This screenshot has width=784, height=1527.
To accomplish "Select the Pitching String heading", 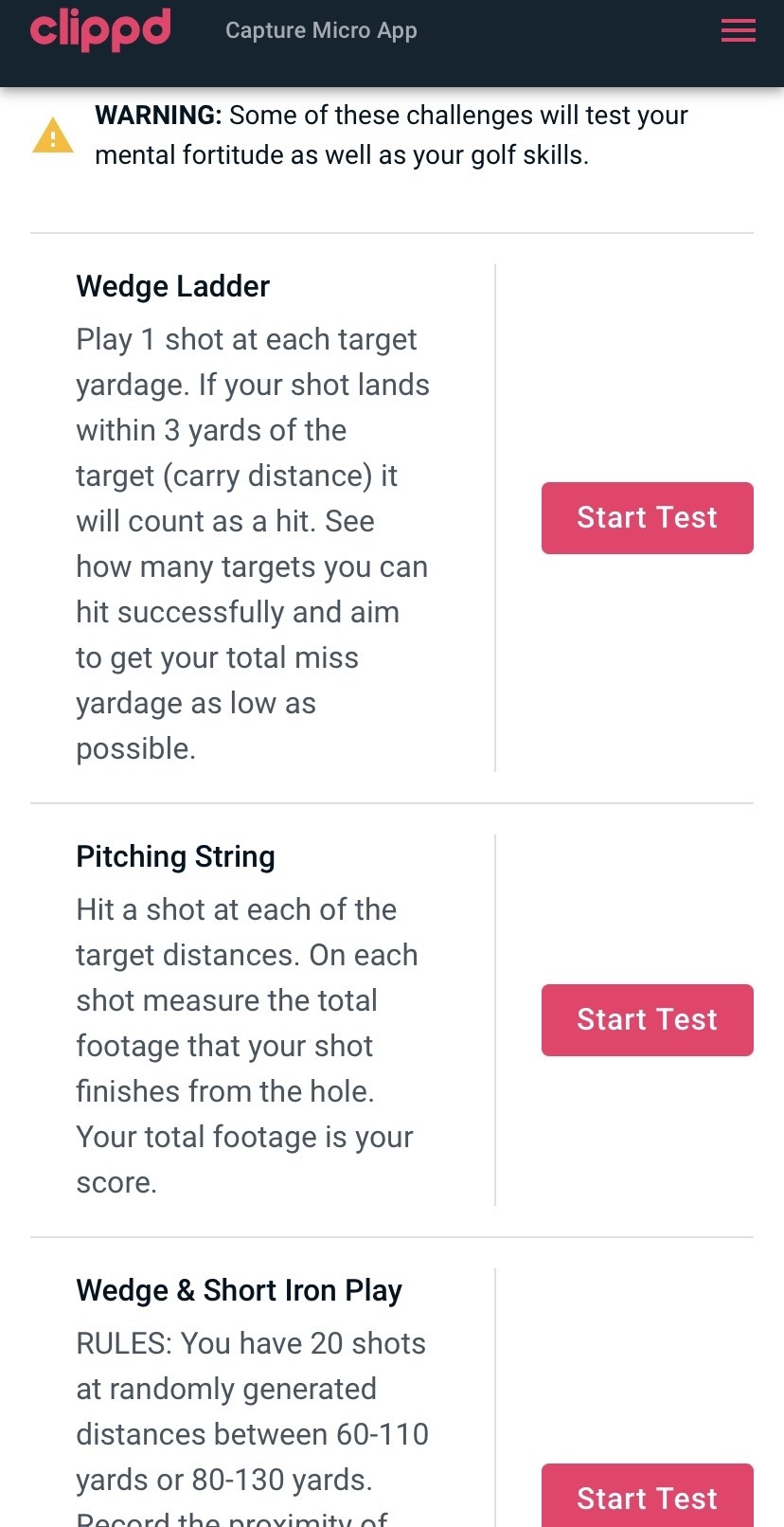I will 175,856.
